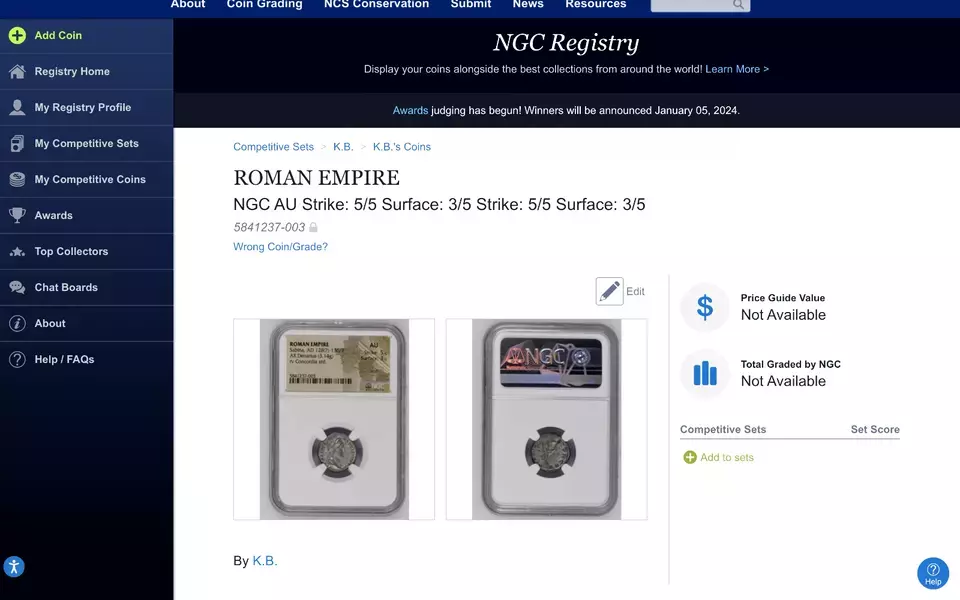Click the green Add Coin plus icon
The height and width of the screenshot is (600, 960).
pos(17,36)
